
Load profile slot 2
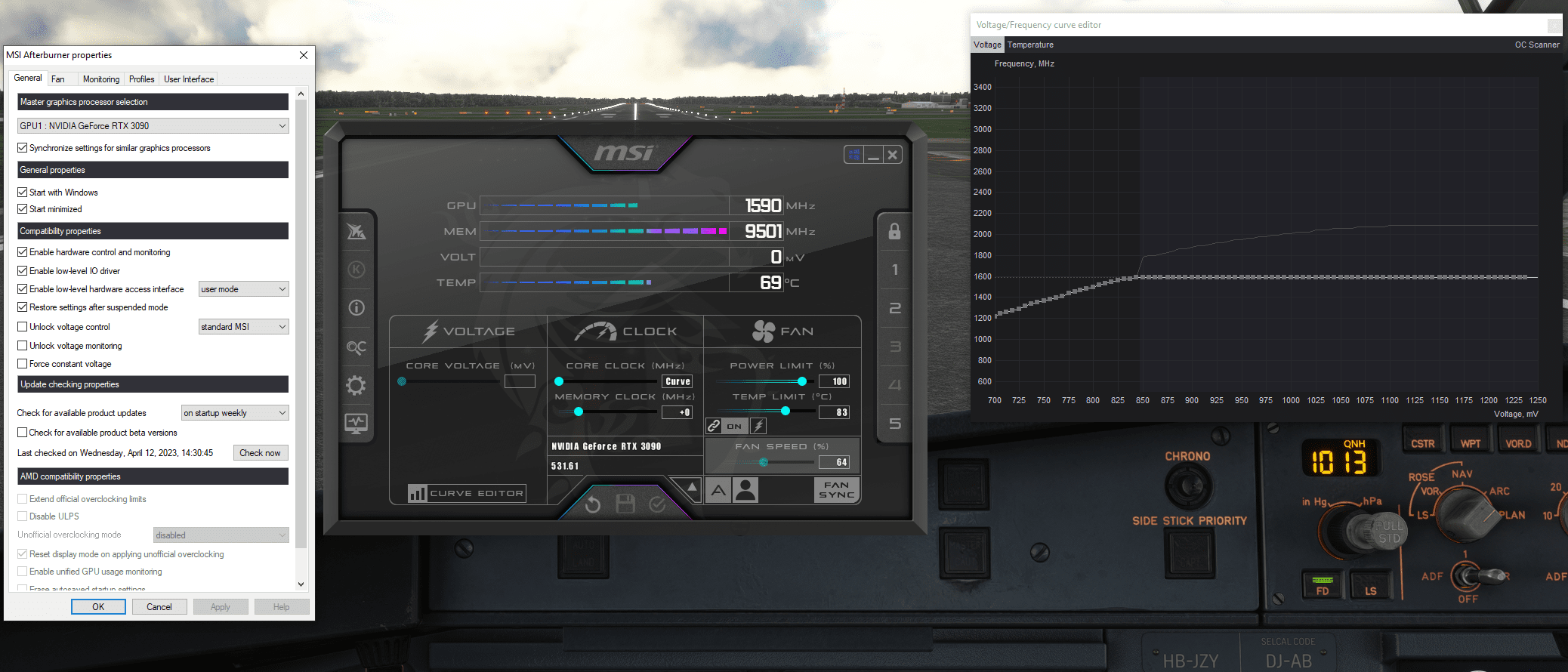(894, 308)
